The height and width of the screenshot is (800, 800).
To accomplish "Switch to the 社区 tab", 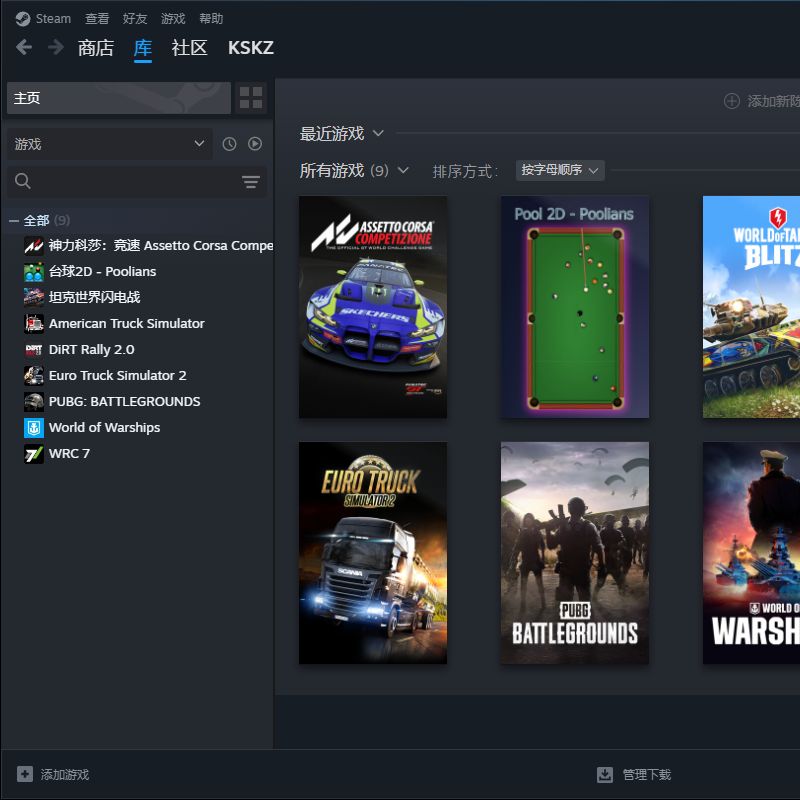I will [x=189, y=48].
